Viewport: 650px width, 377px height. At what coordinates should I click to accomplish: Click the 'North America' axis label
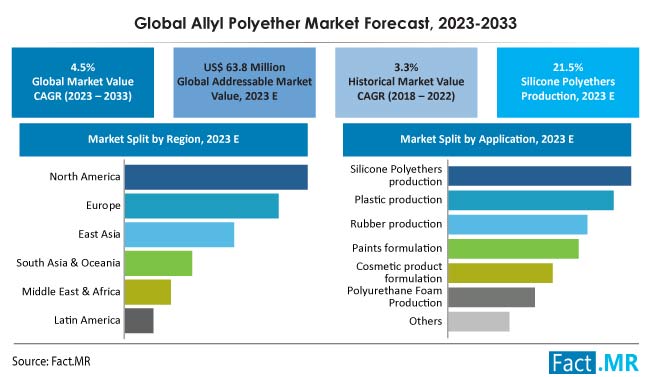click(x=85, y=177)
